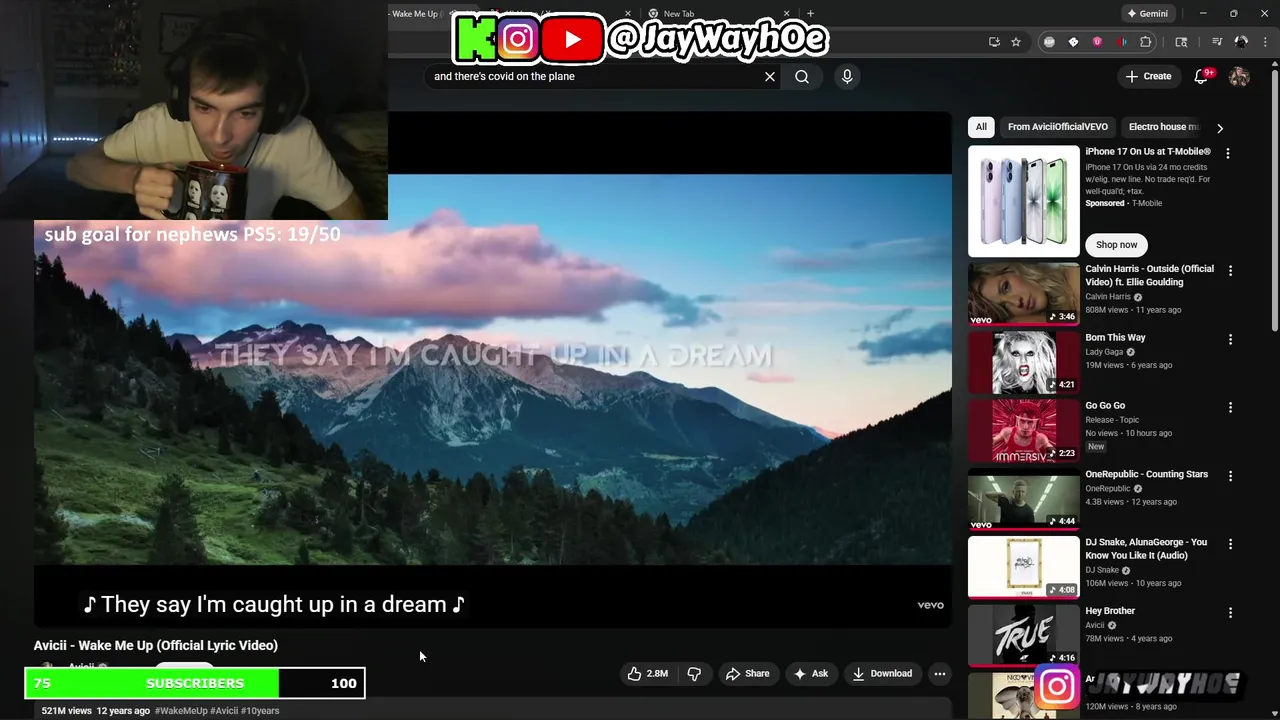Click the page vertical scrollbar

(x=1274, y=200)
